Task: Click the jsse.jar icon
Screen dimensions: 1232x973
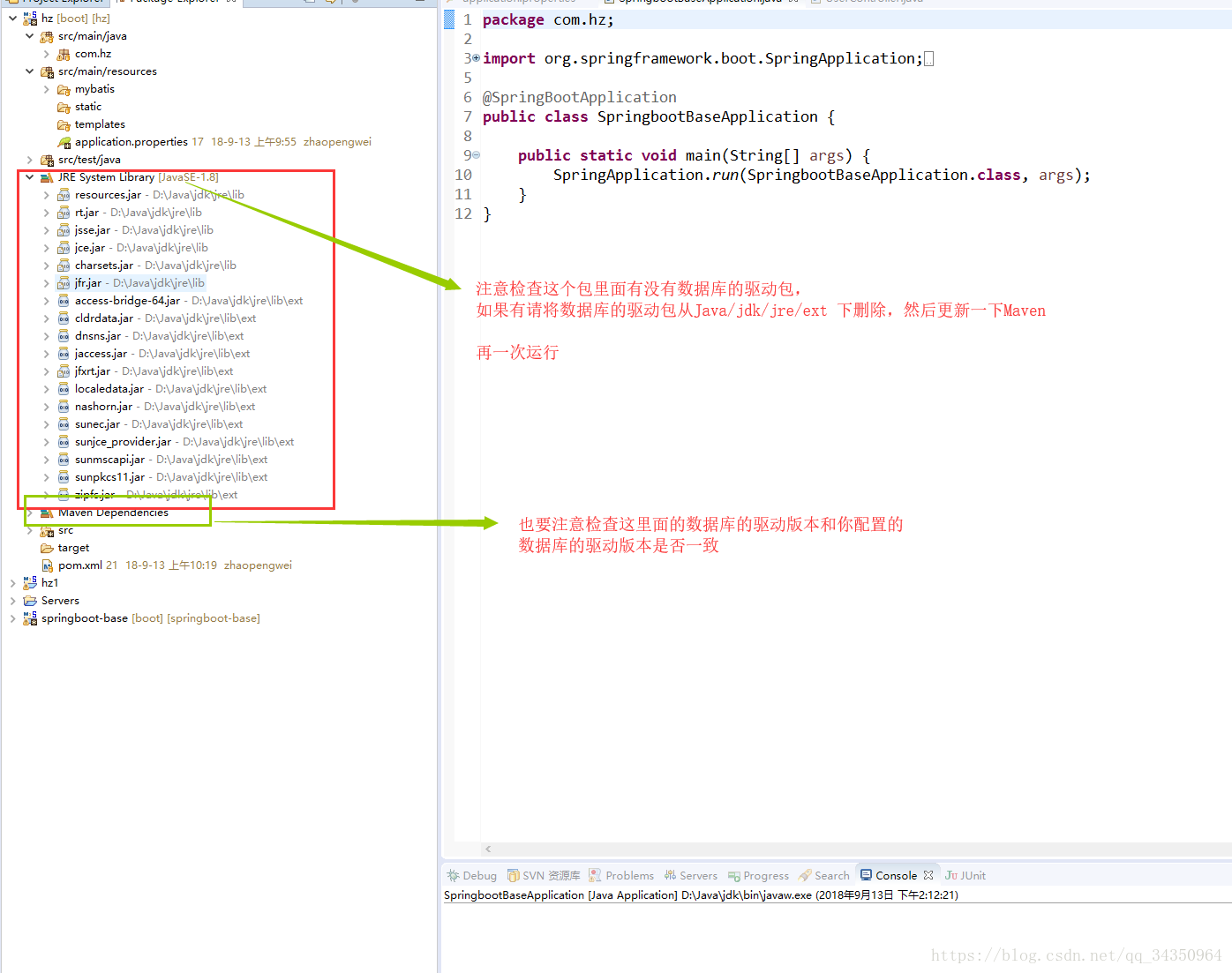Action: 64,230
